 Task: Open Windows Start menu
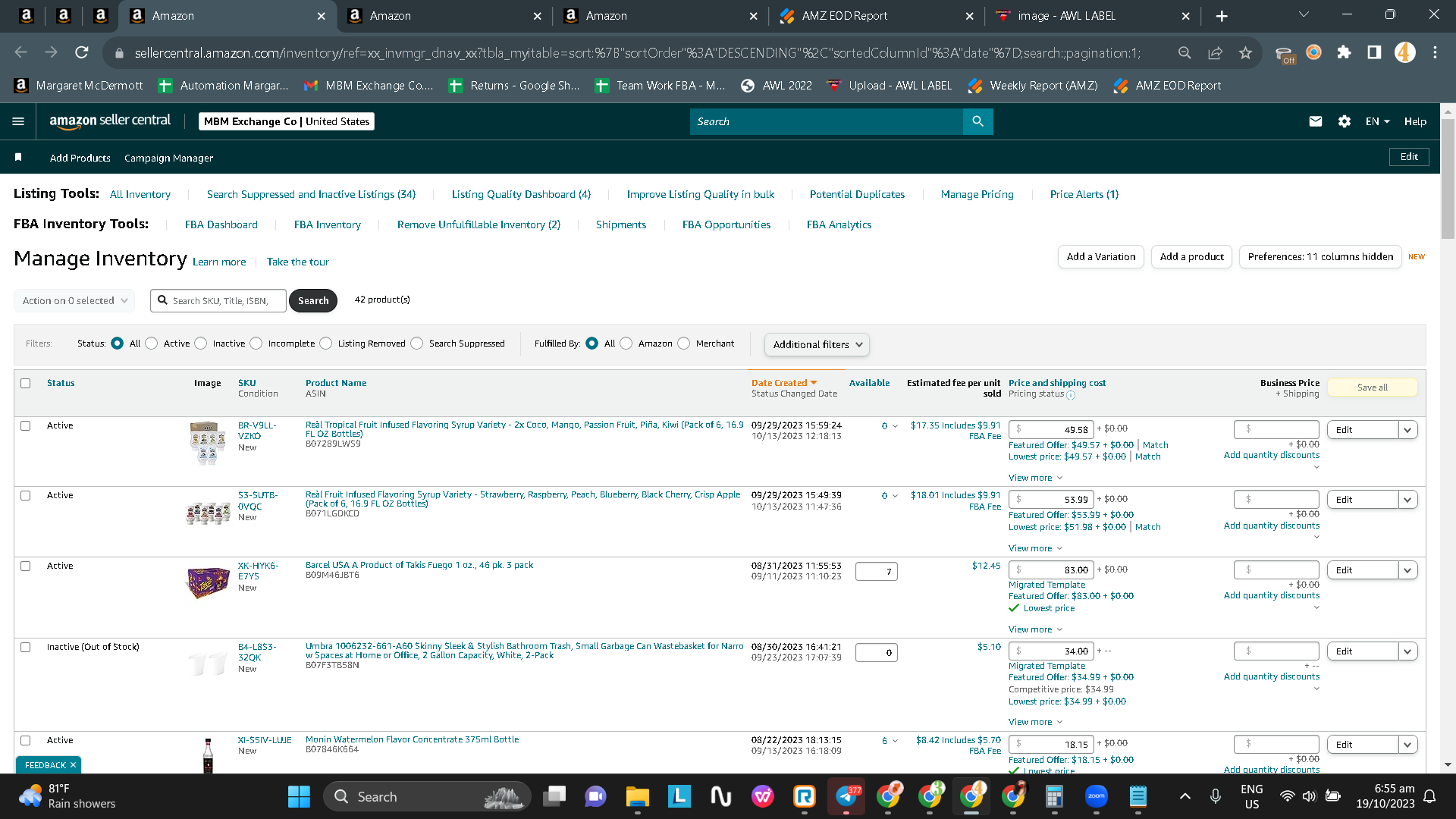point(299,796)
